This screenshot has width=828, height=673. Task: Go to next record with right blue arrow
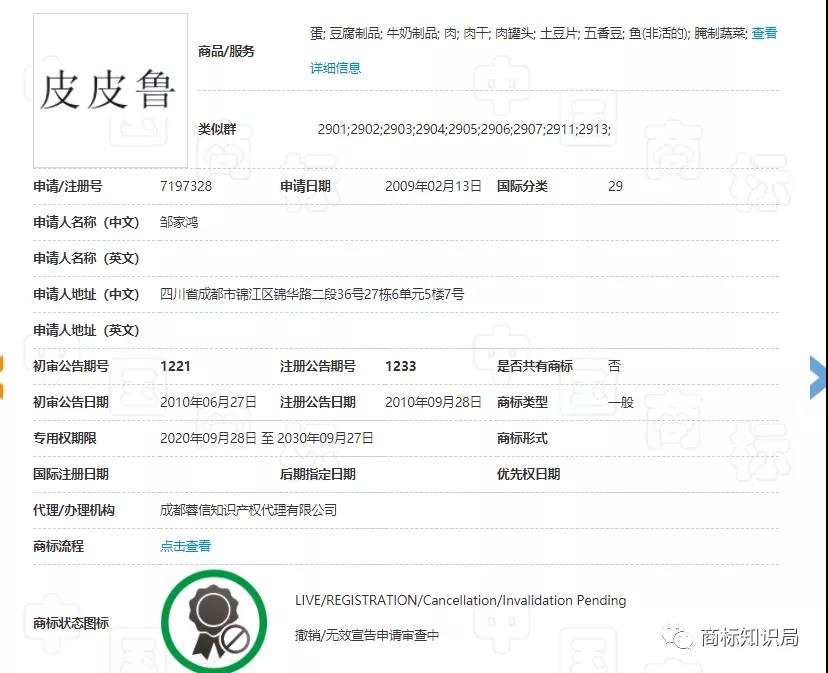point(818,377)
